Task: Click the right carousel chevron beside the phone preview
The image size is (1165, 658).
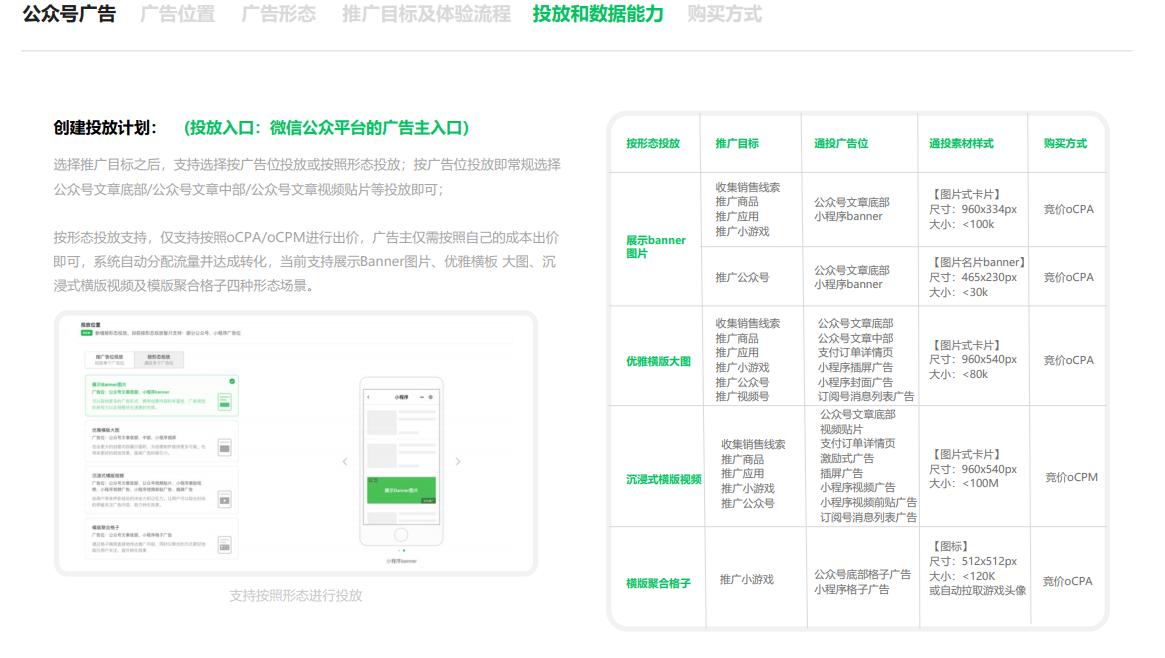Action: [x=459, y=461]
